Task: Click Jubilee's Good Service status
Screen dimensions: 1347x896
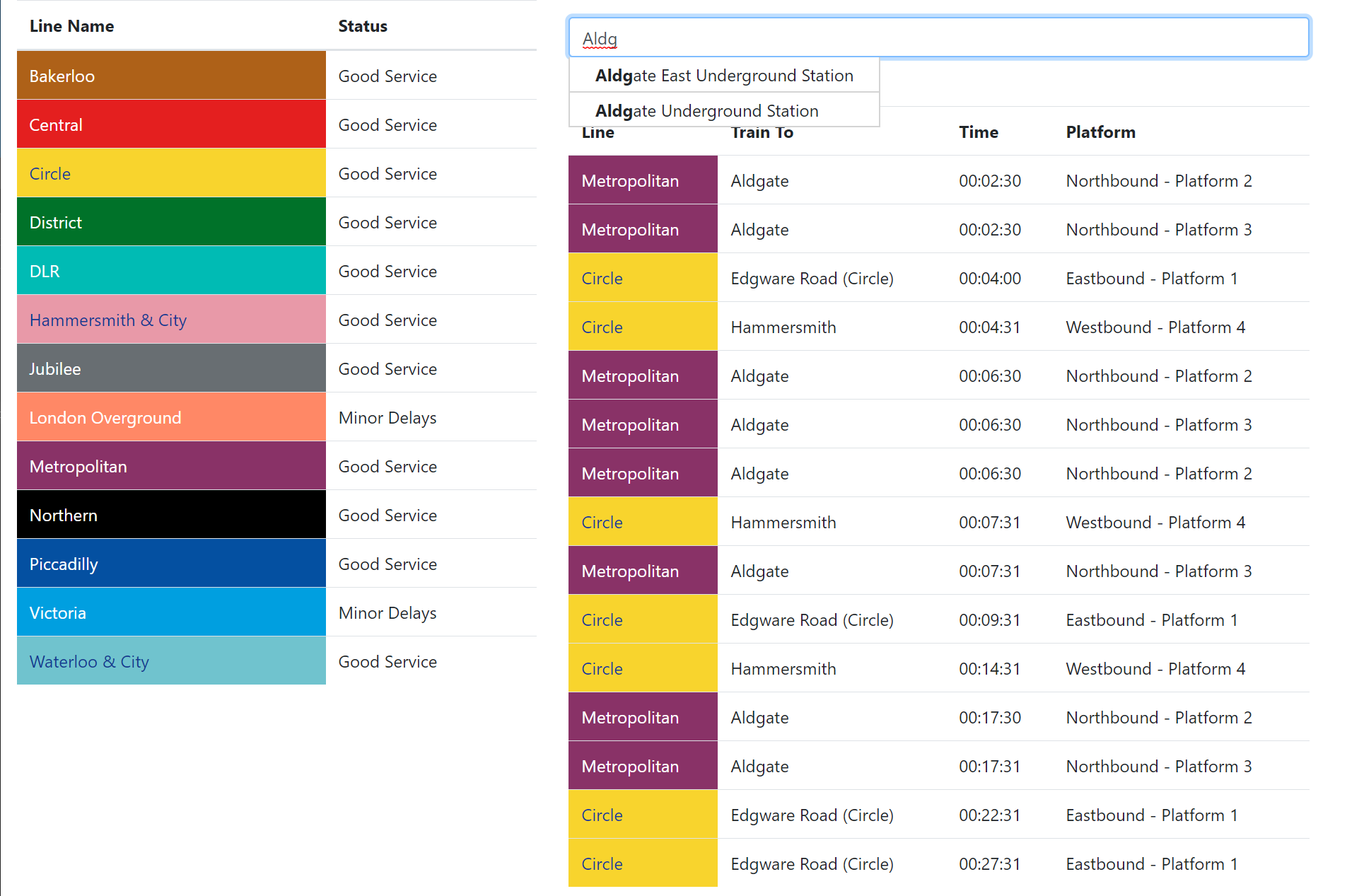Action: click(x=387, y=369)
